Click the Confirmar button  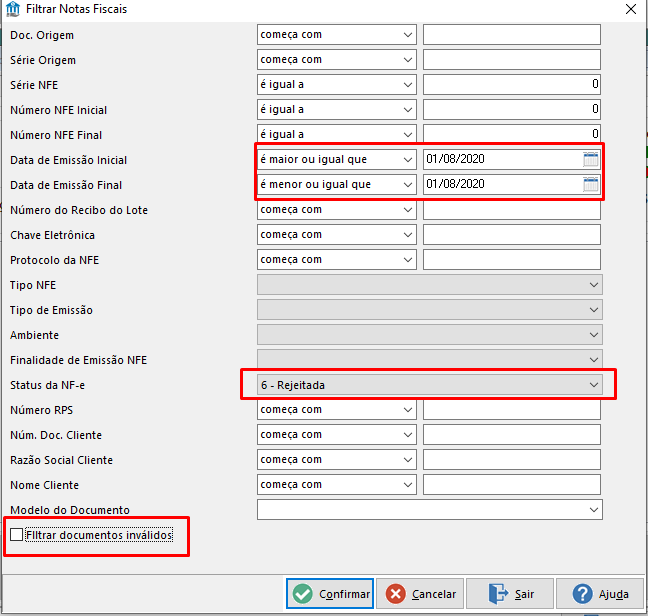click(330, 594)
